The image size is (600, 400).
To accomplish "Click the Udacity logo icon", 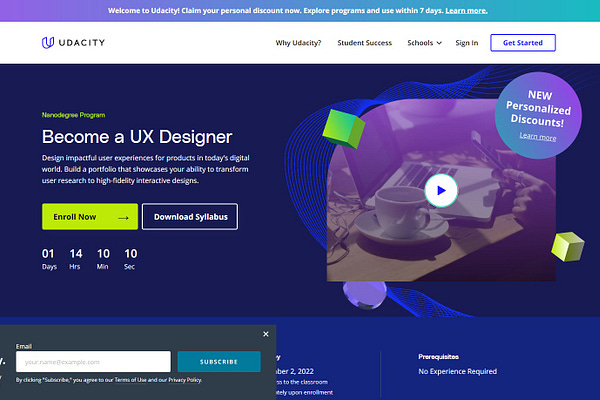I will 48,42.
